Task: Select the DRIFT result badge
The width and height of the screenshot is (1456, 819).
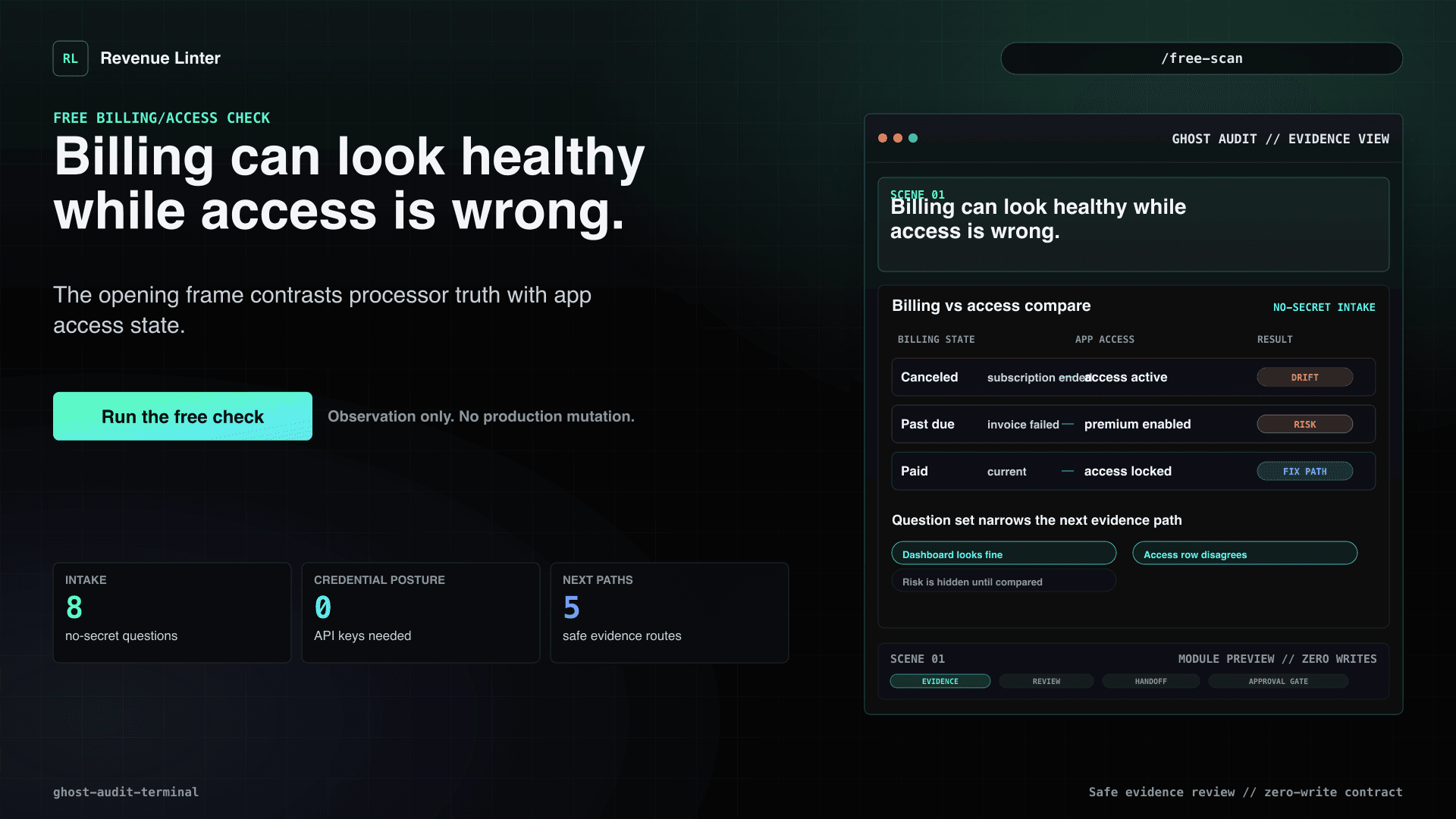Action: pos(1305,377)
